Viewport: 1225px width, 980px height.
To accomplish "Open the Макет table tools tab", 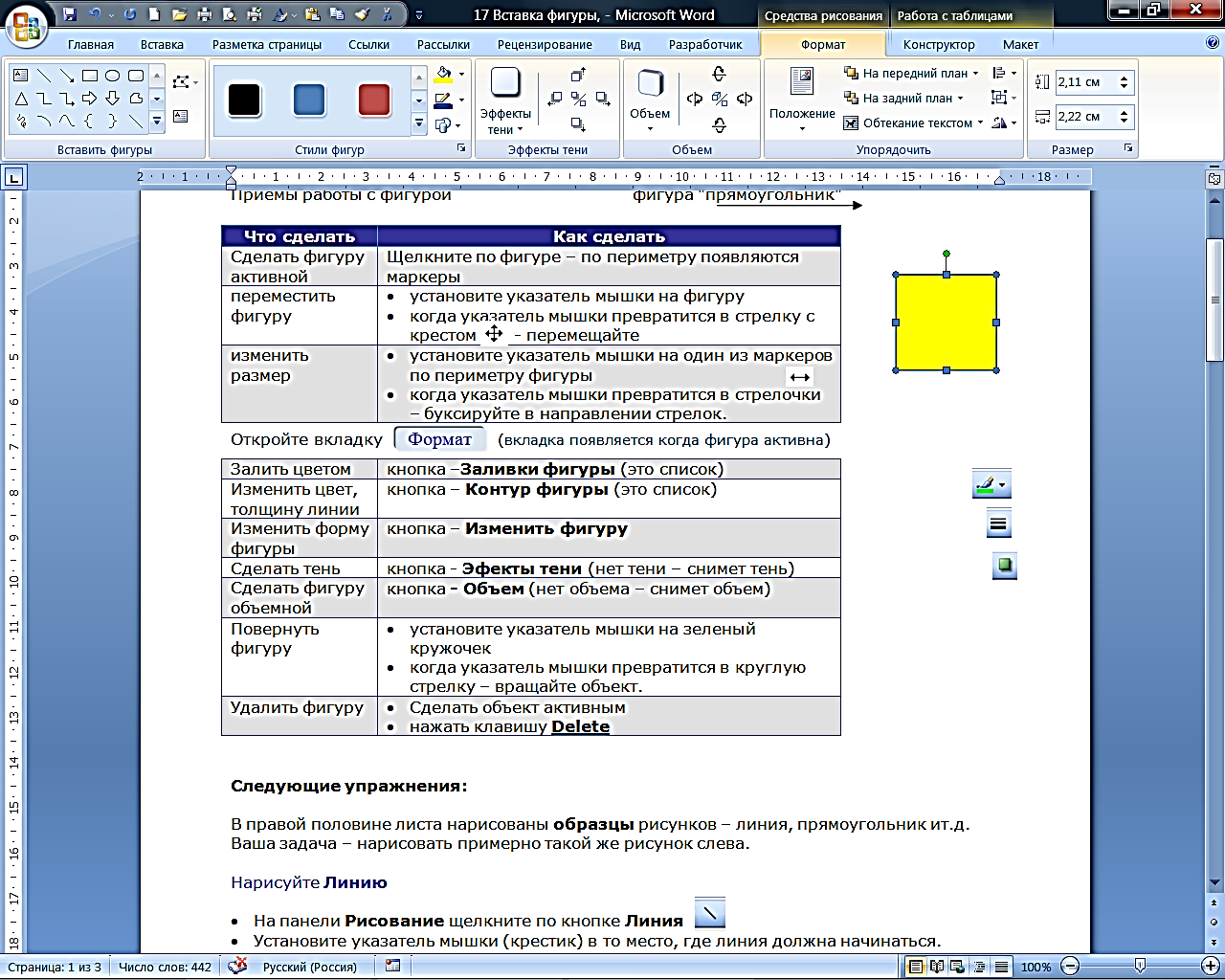I will tap(1020, 44).
